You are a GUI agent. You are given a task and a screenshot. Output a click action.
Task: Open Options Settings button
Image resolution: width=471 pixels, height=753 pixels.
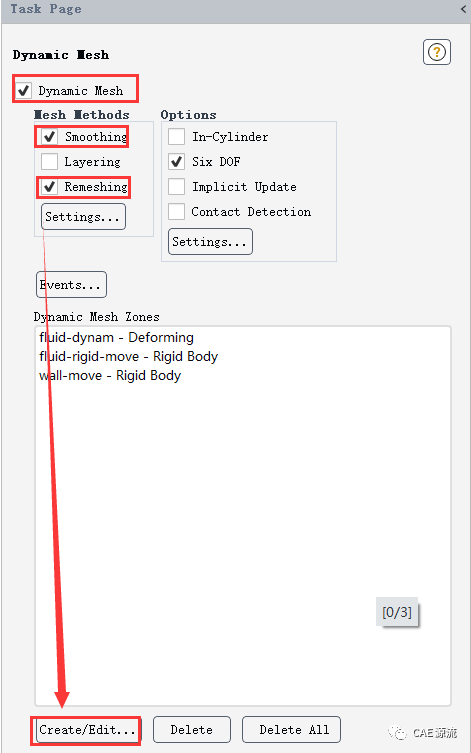210,242
